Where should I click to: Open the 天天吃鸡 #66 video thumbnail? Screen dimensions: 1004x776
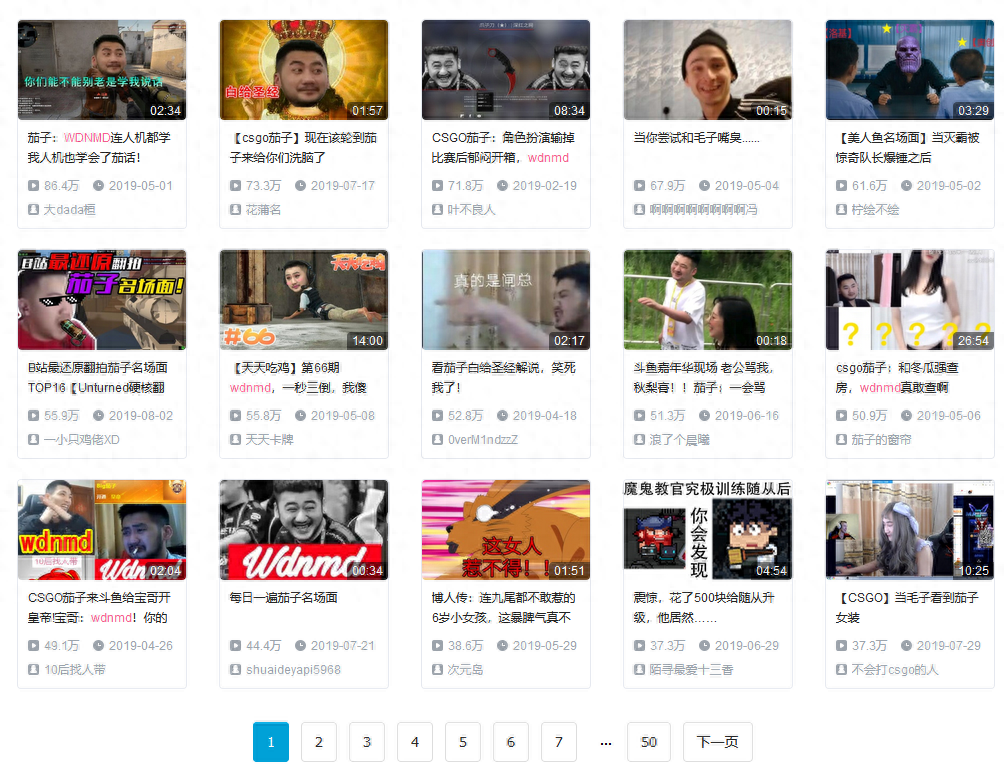pyautogui.click(x=304, y=300)
